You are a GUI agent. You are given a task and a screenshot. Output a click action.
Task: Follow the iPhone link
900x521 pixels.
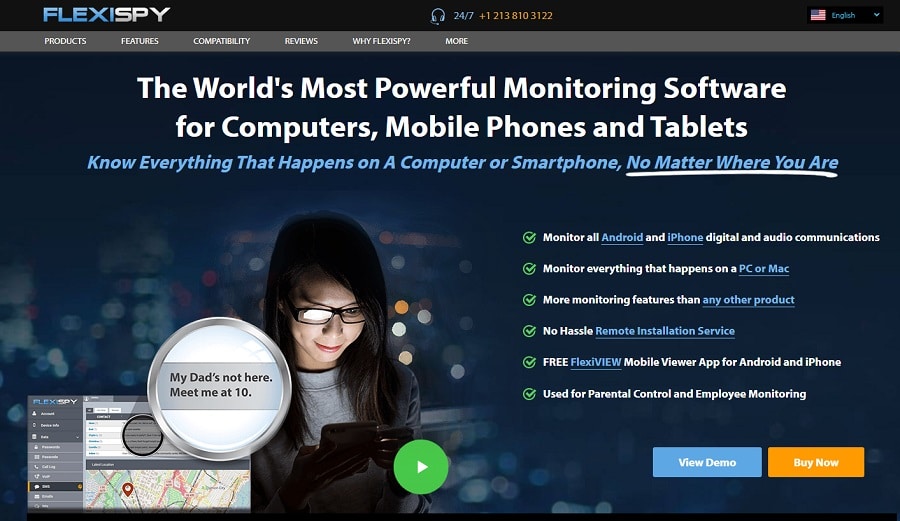685,238
